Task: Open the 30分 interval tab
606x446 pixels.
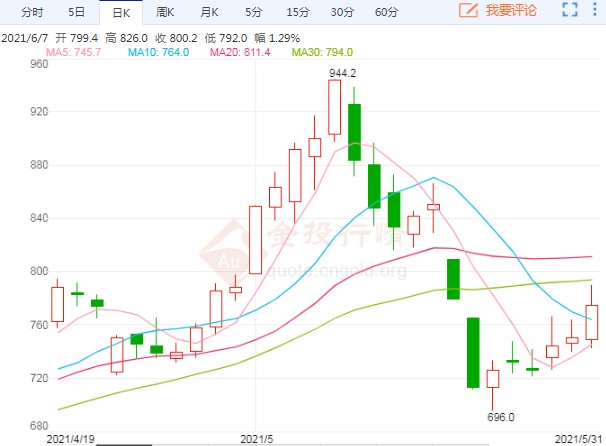Action: click(x=342, y=12)
